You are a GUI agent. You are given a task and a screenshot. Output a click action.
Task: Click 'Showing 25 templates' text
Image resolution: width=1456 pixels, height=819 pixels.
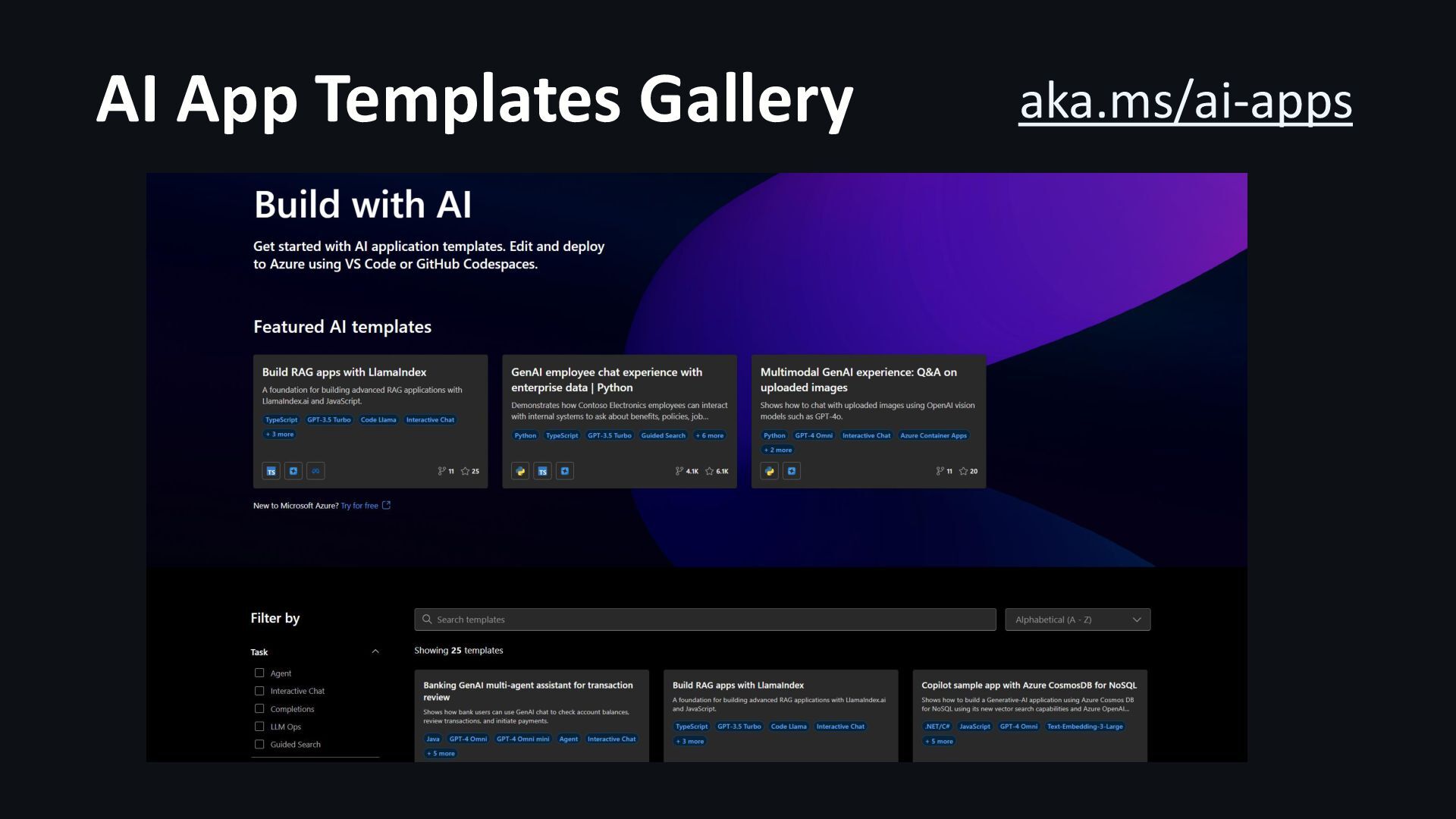point(459,651)
